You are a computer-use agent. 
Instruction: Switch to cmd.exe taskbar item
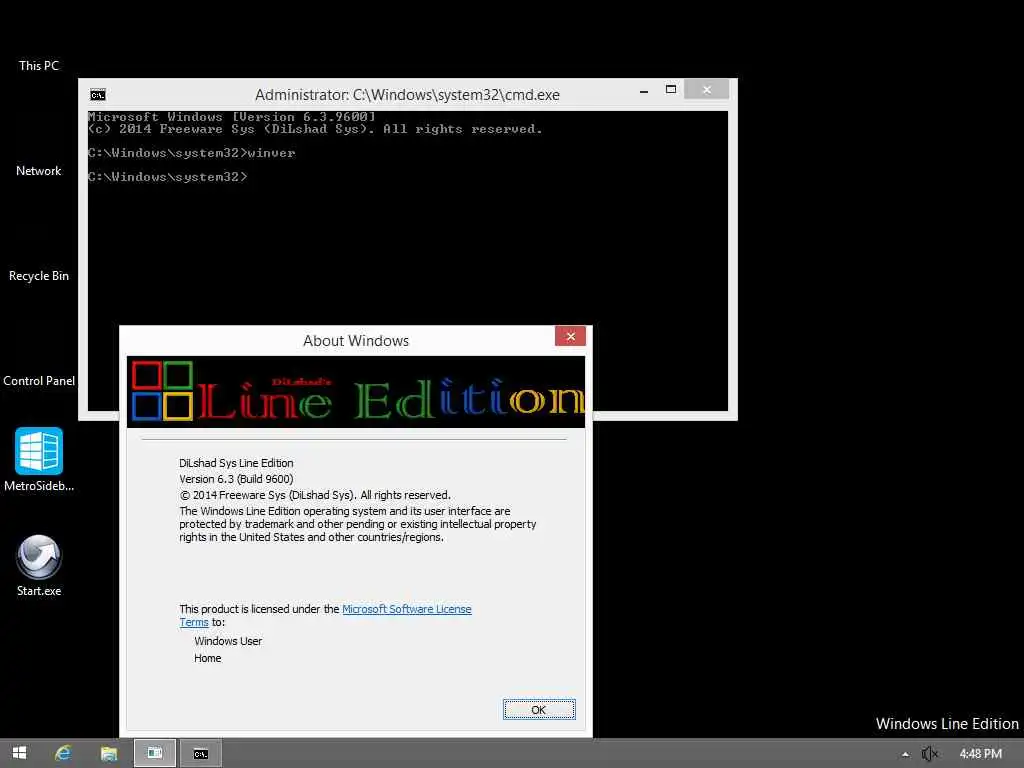pyautogui.click(x=200, y=753)
